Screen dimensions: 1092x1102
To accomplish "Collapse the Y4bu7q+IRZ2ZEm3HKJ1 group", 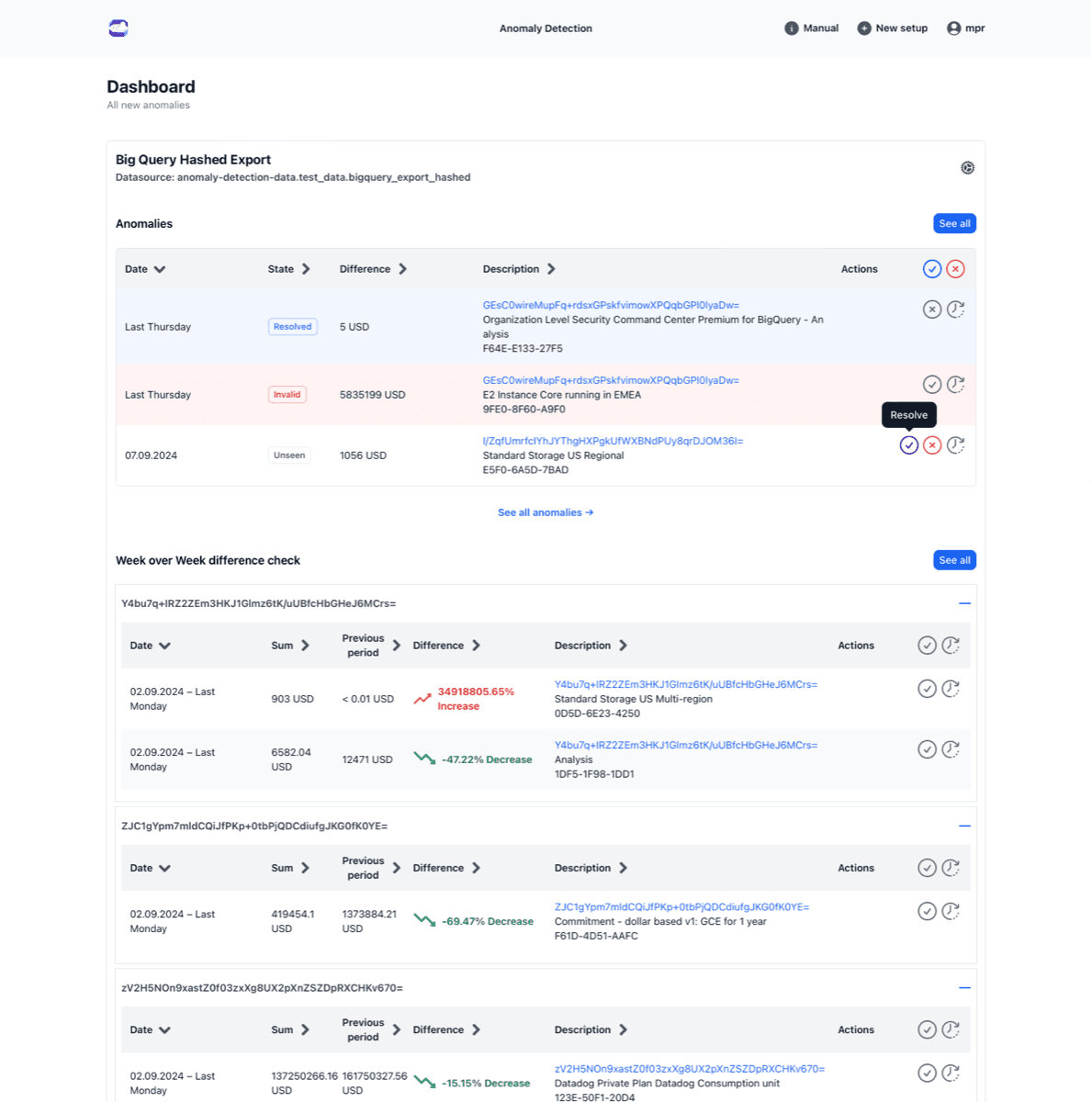I will click(x=964, y=603).
